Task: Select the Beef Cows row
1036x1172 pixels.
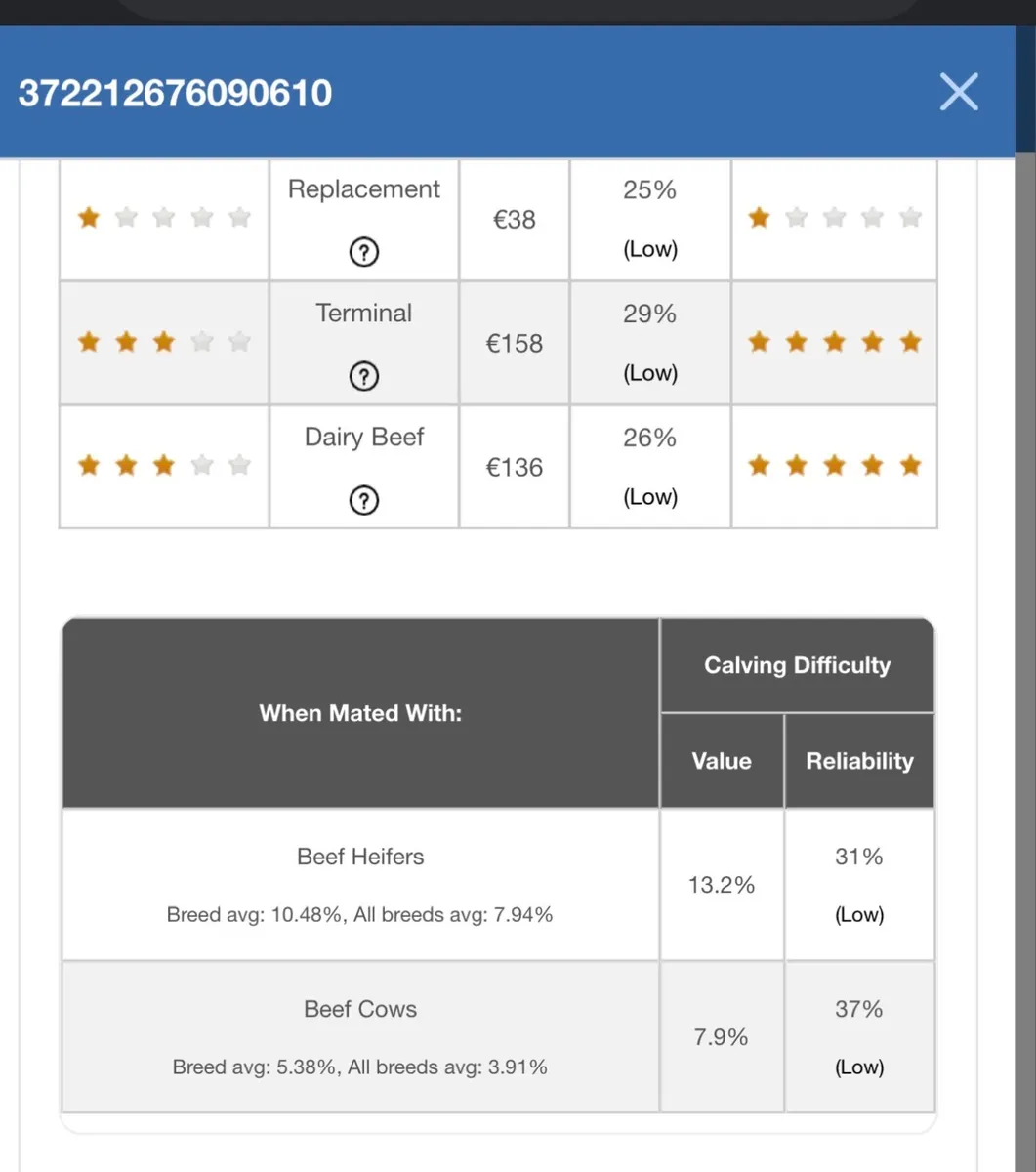Action: point(498,1037)
